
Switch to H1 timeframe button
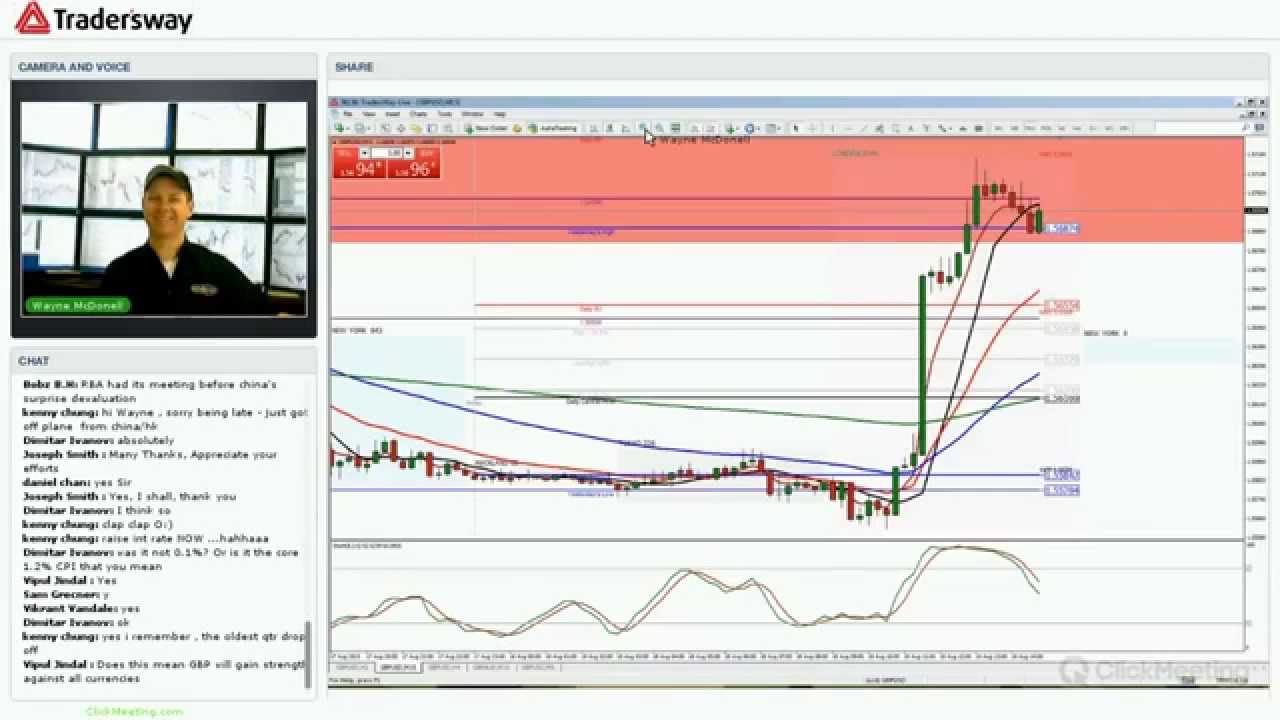click(x=1061, y=128)
